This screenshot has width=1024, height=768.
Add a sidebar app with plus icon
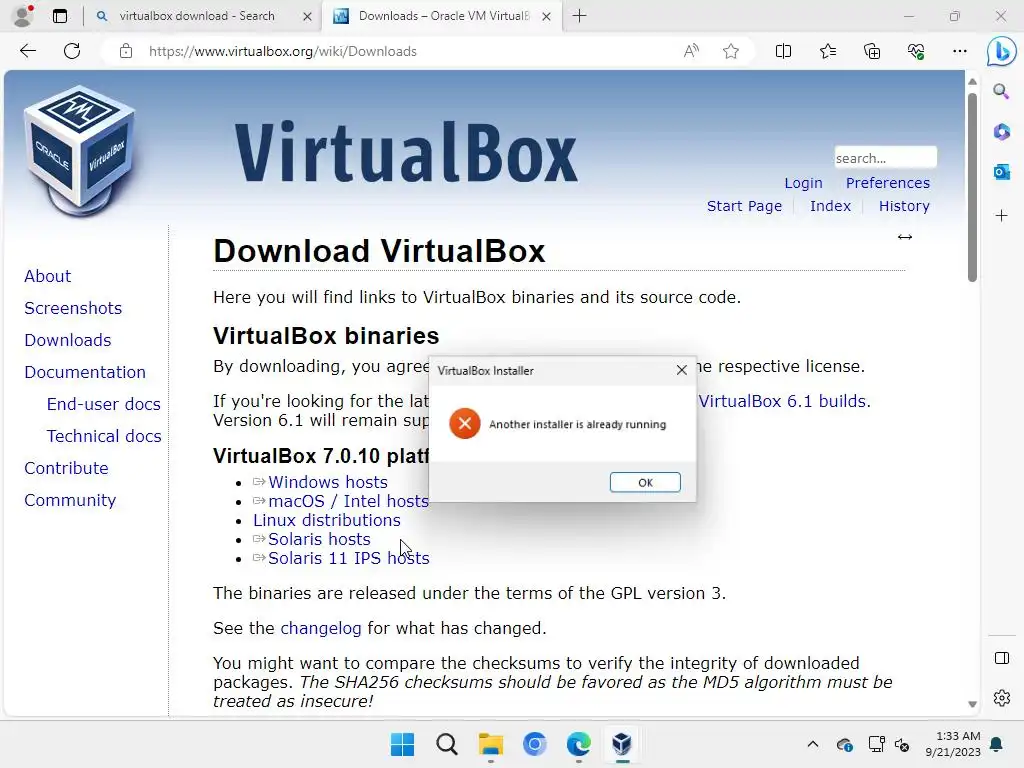(1001, 216)
